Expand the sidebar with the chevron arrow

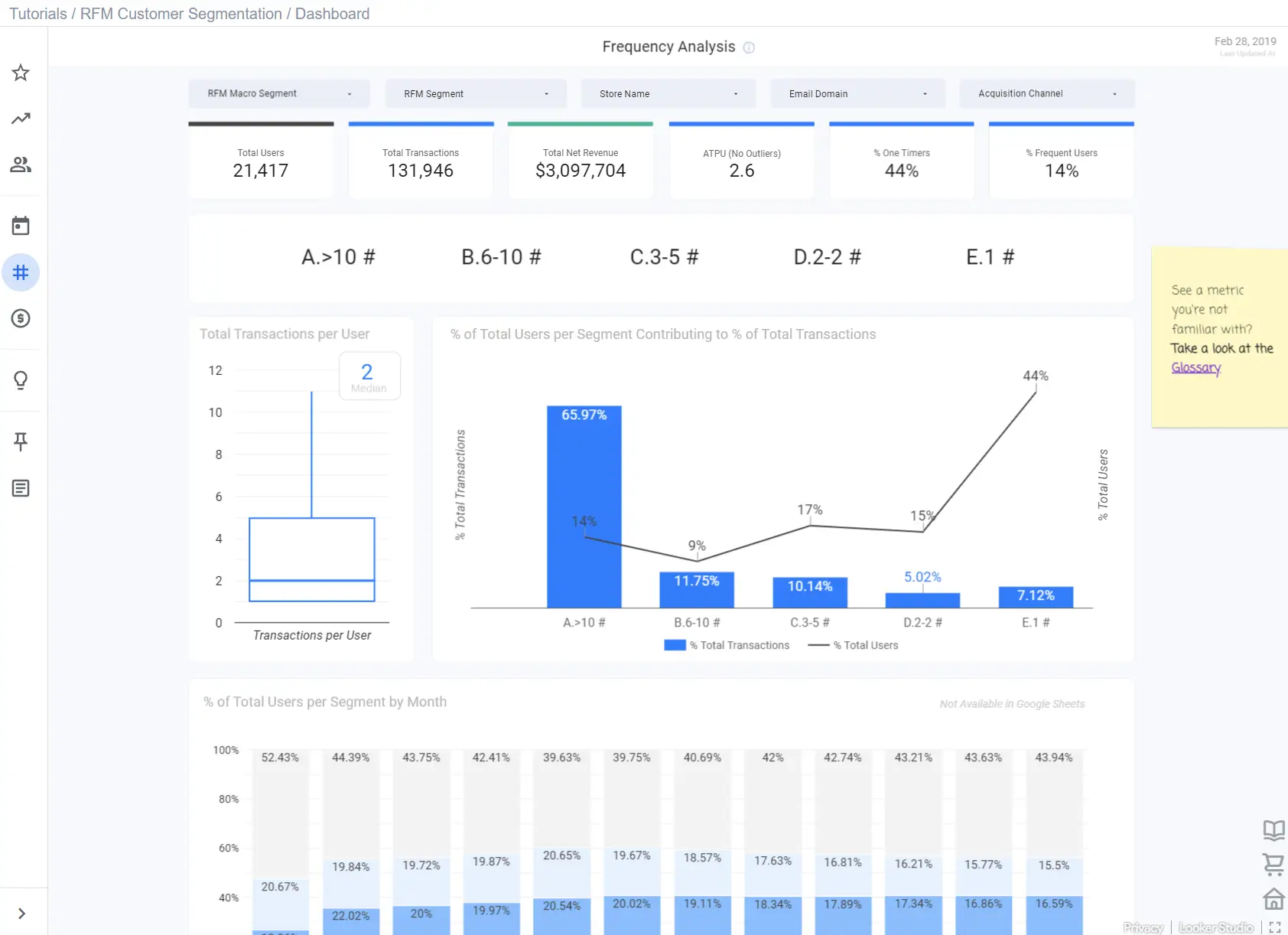(x=21, y=914)
